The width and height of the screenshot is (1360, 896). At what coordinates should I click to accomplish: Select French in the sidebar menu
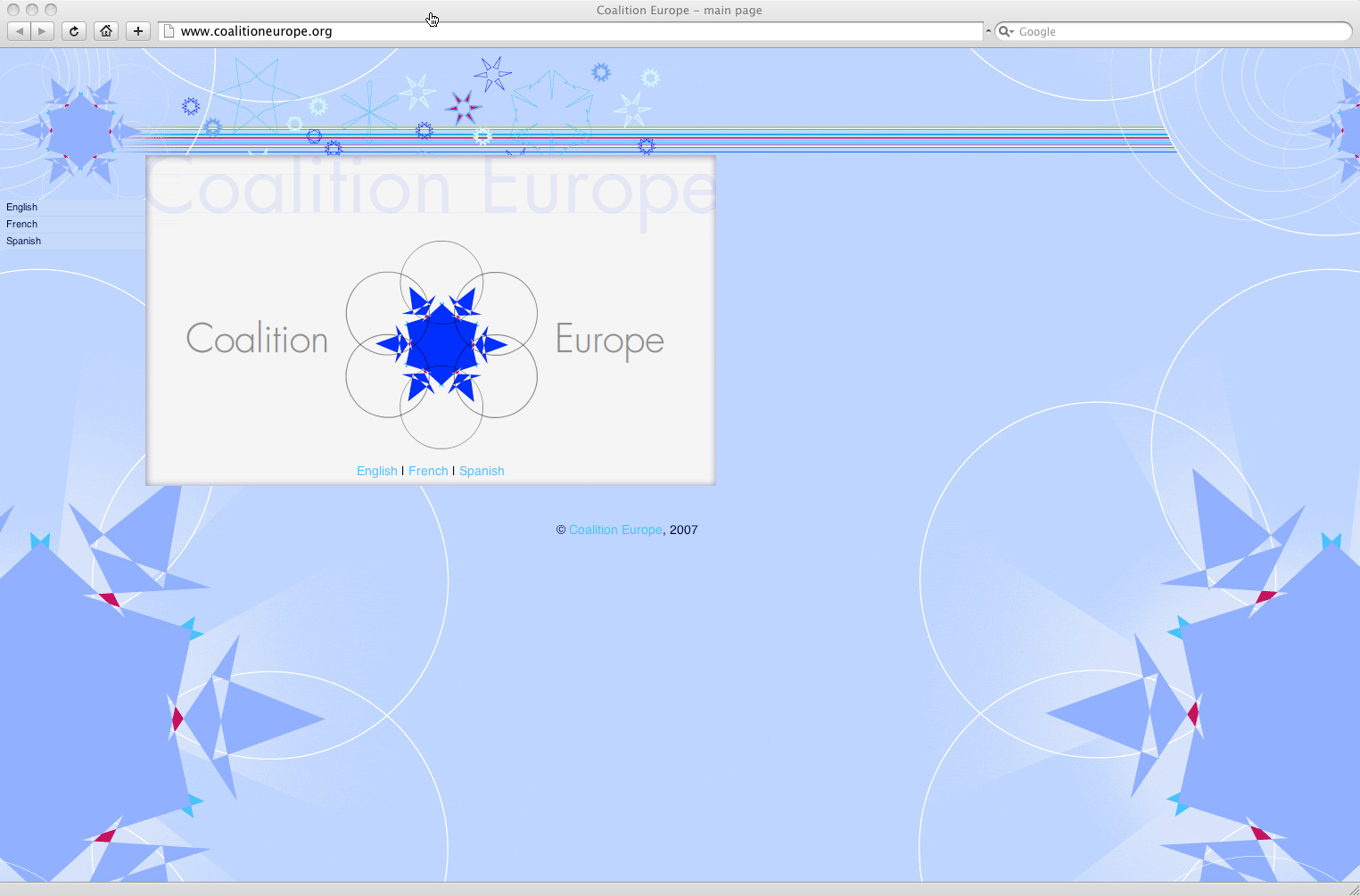(22, 224)
